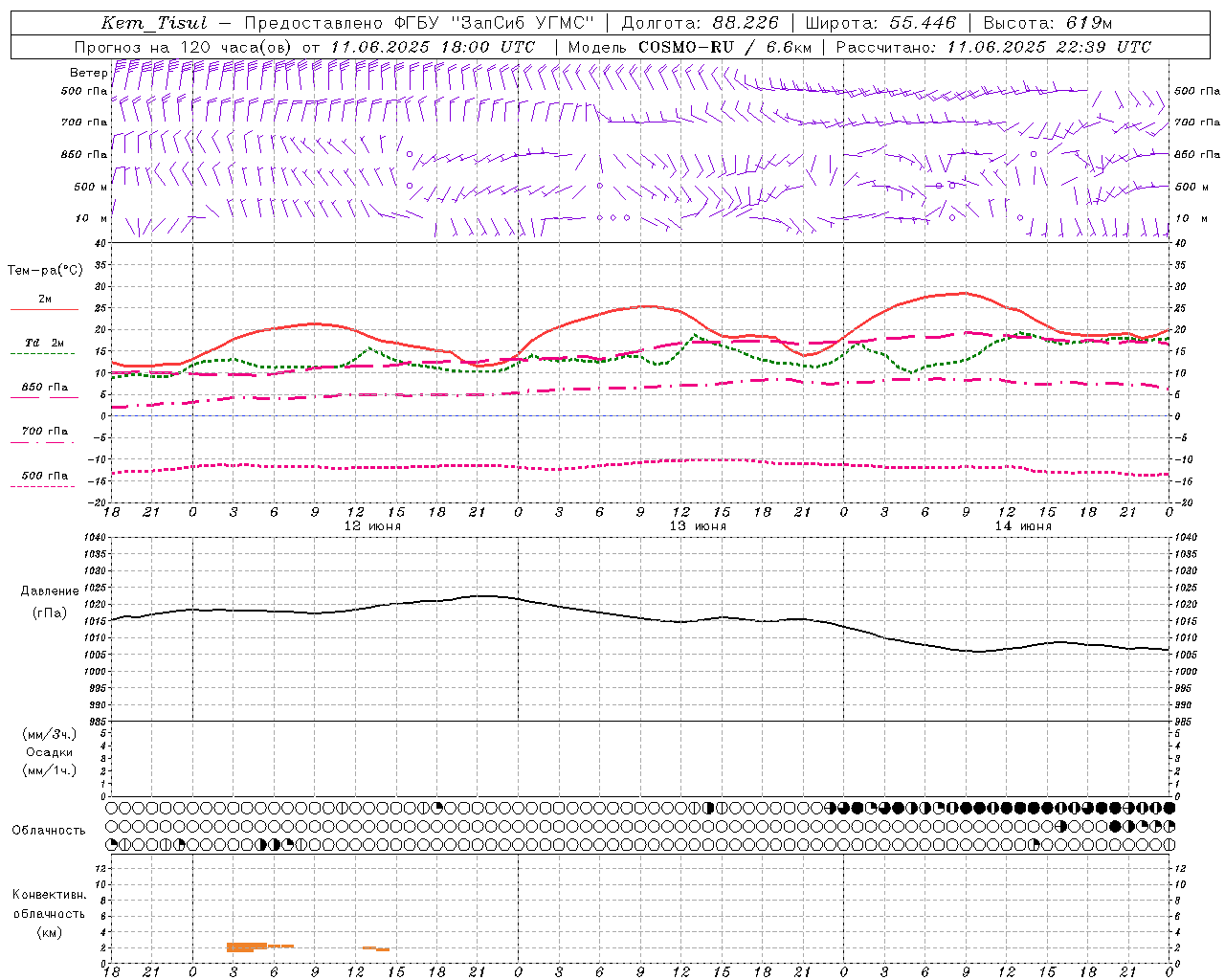Click the station name Kem_Tisul in header

click(154, 23)
